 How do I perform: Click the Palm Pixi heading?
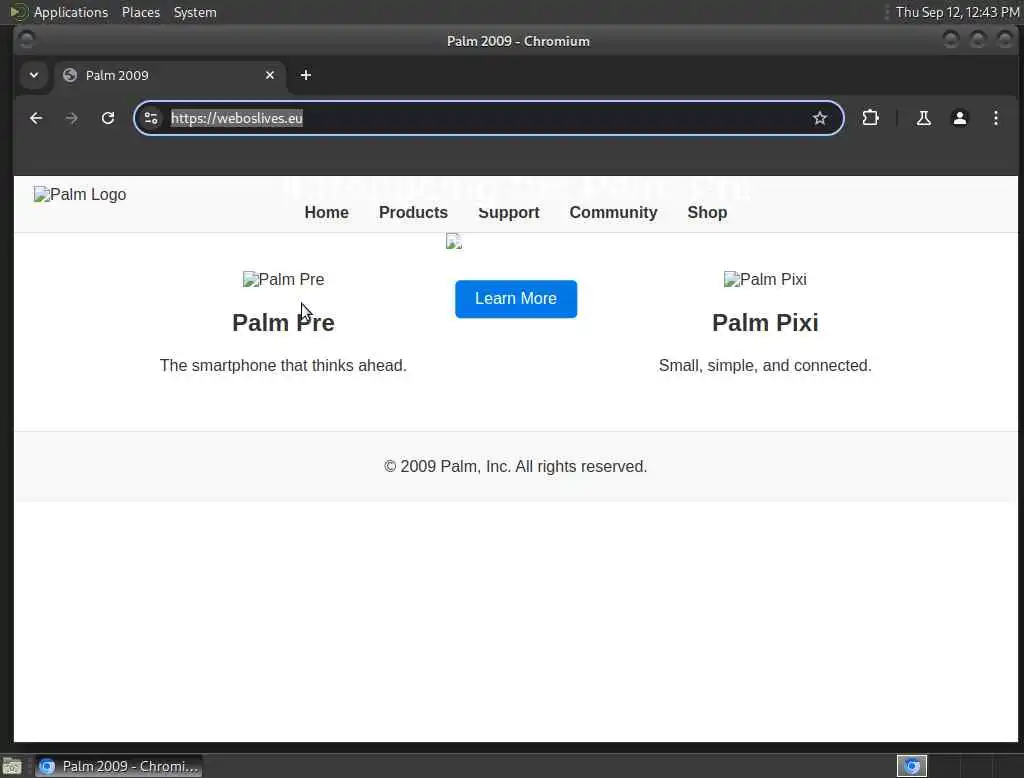click(765, 323)
